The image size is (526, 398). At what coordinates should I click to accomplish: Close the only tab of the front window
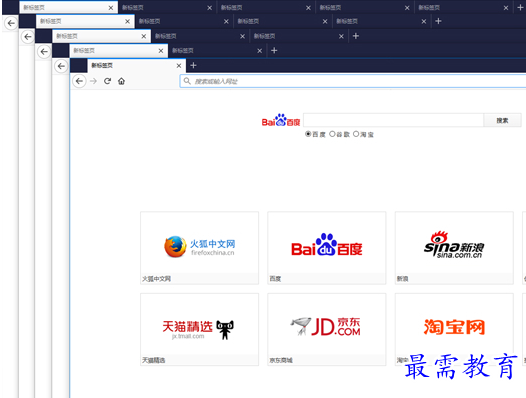tap(179, 66)
